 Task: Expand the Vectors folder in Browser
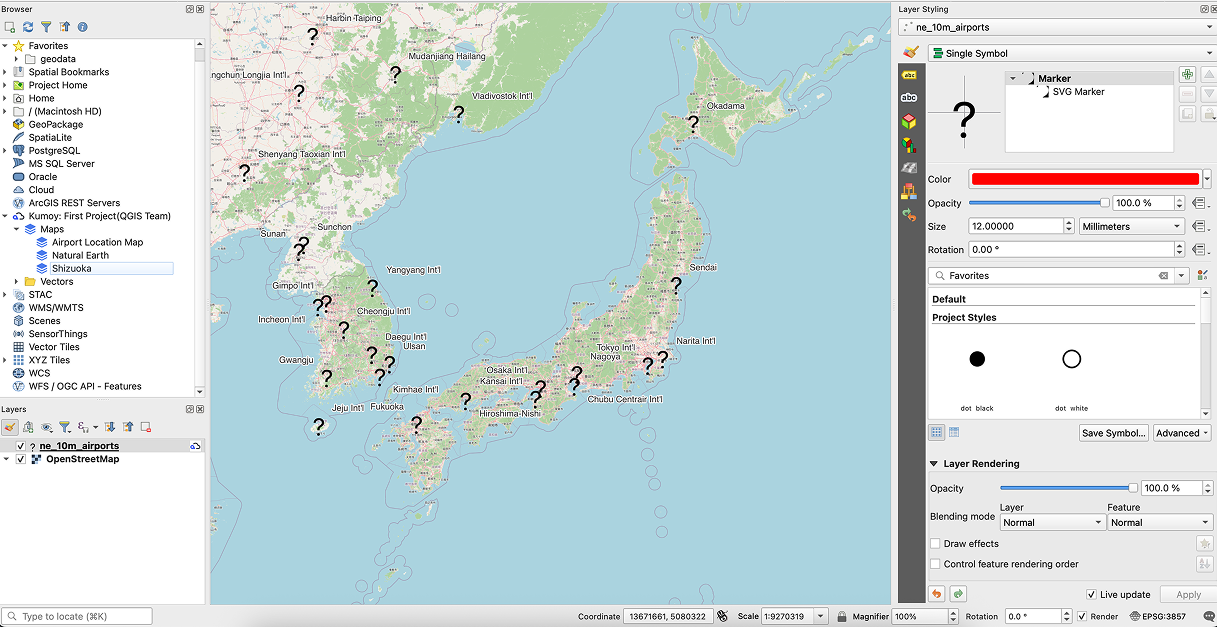pyautogui.click(x=16, y=282)
